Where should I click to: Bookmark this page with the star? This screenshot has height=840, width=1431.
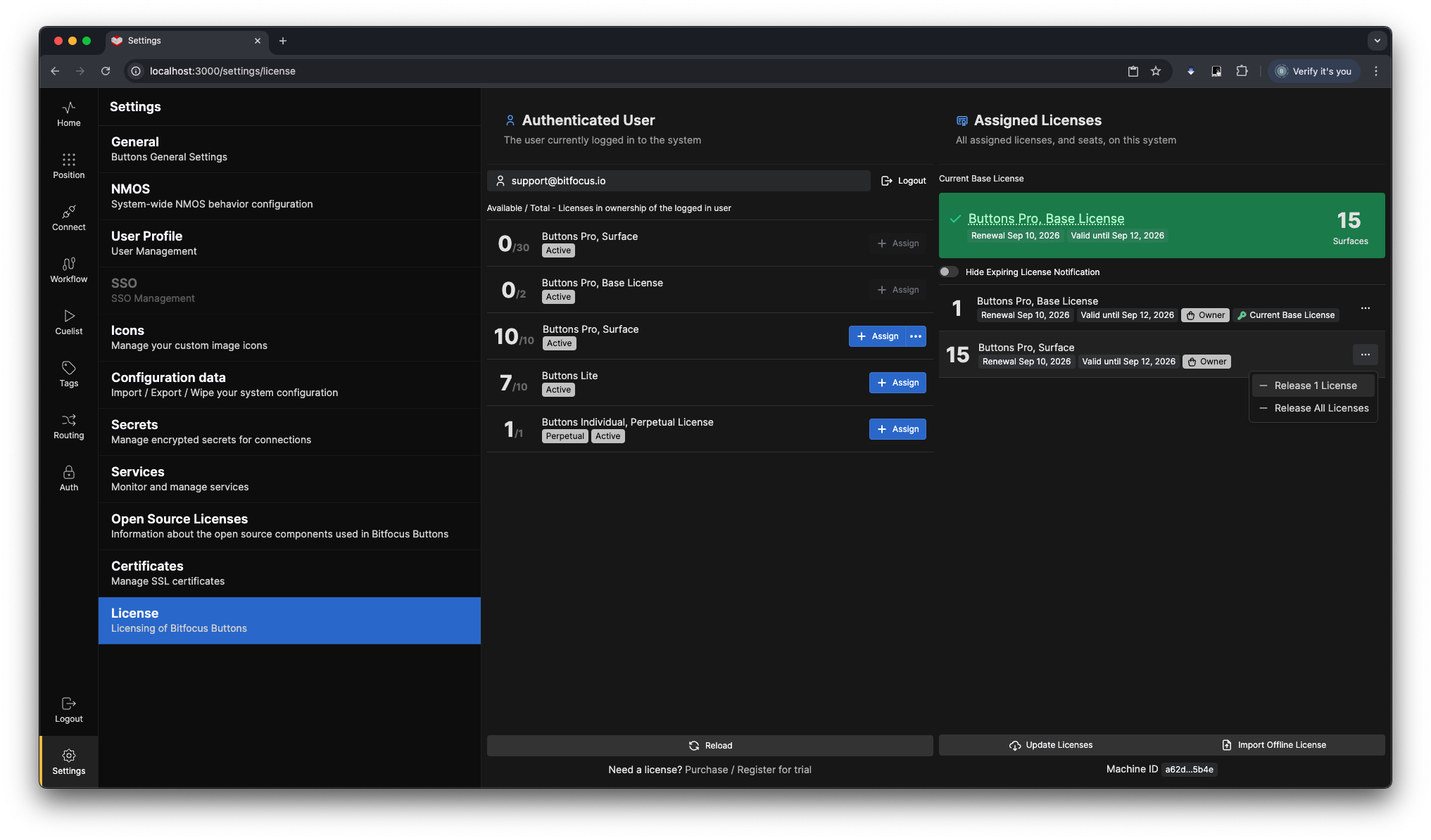click(x=1156, y=71)
